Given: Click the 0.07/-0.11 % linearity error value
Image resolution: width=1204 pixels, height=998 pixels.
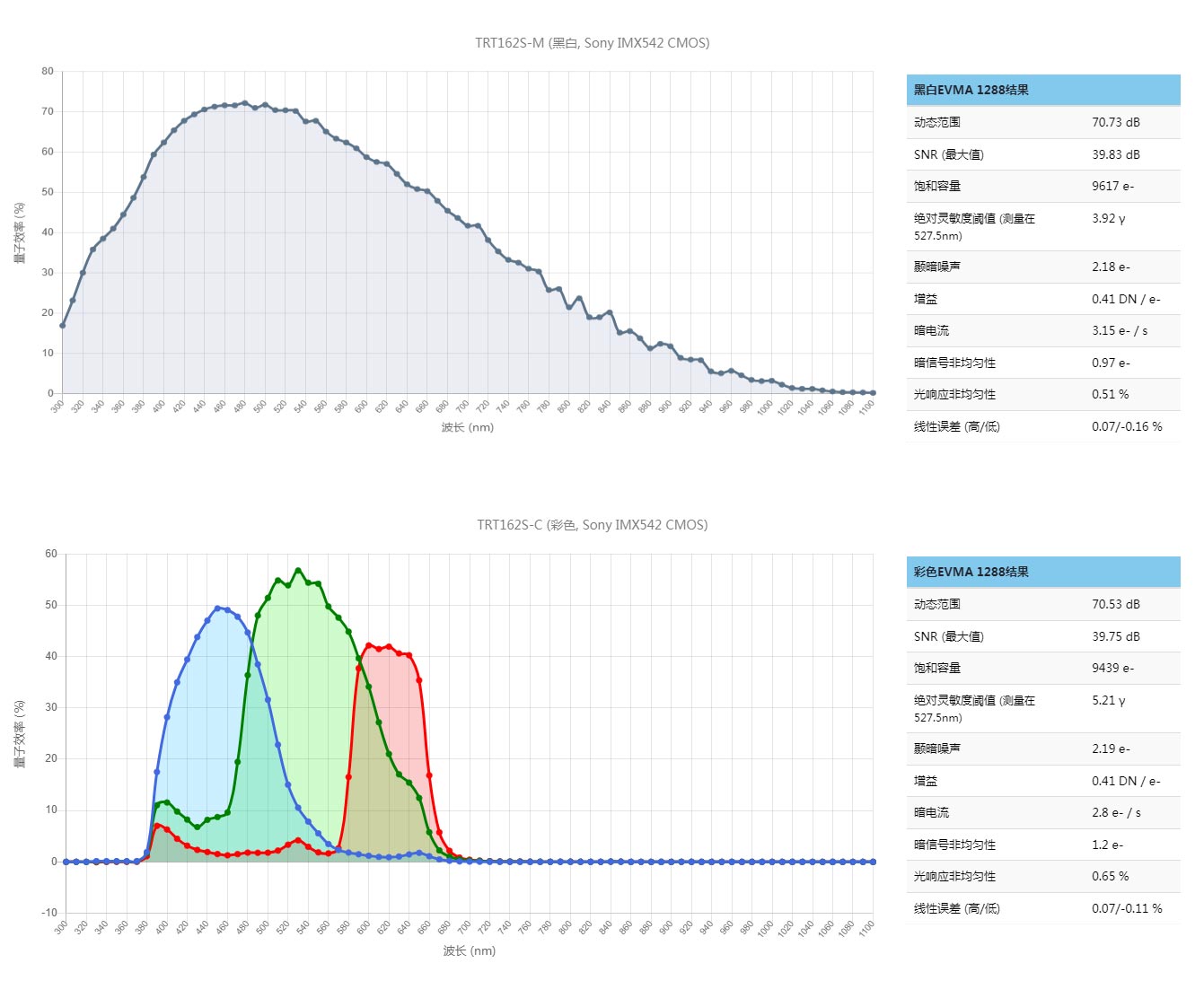Looking at the screenshot, I should pos(1126,908).
